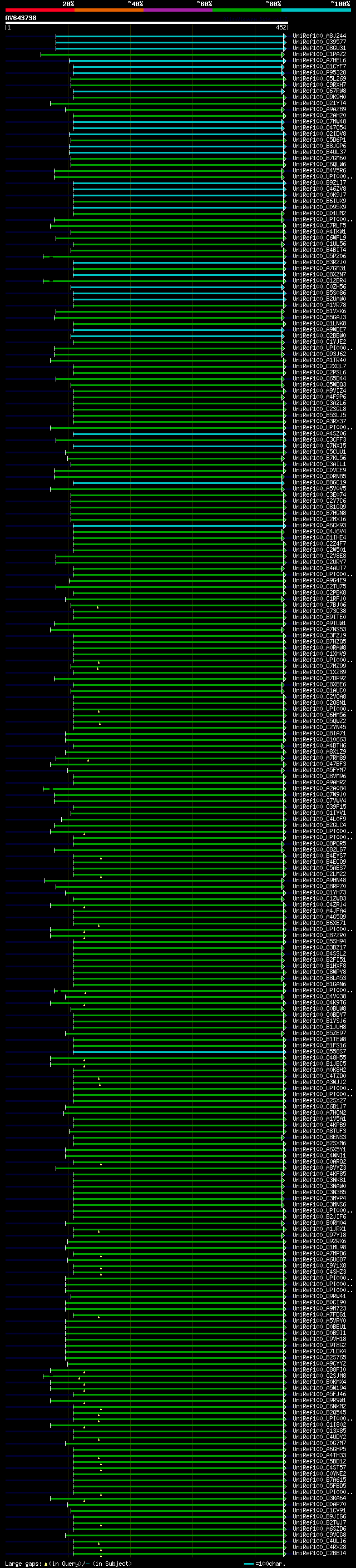The image size is (356, 1568).
Task: Select the UniRef100_Q88FI0 label
Action: click(319, 1369)
